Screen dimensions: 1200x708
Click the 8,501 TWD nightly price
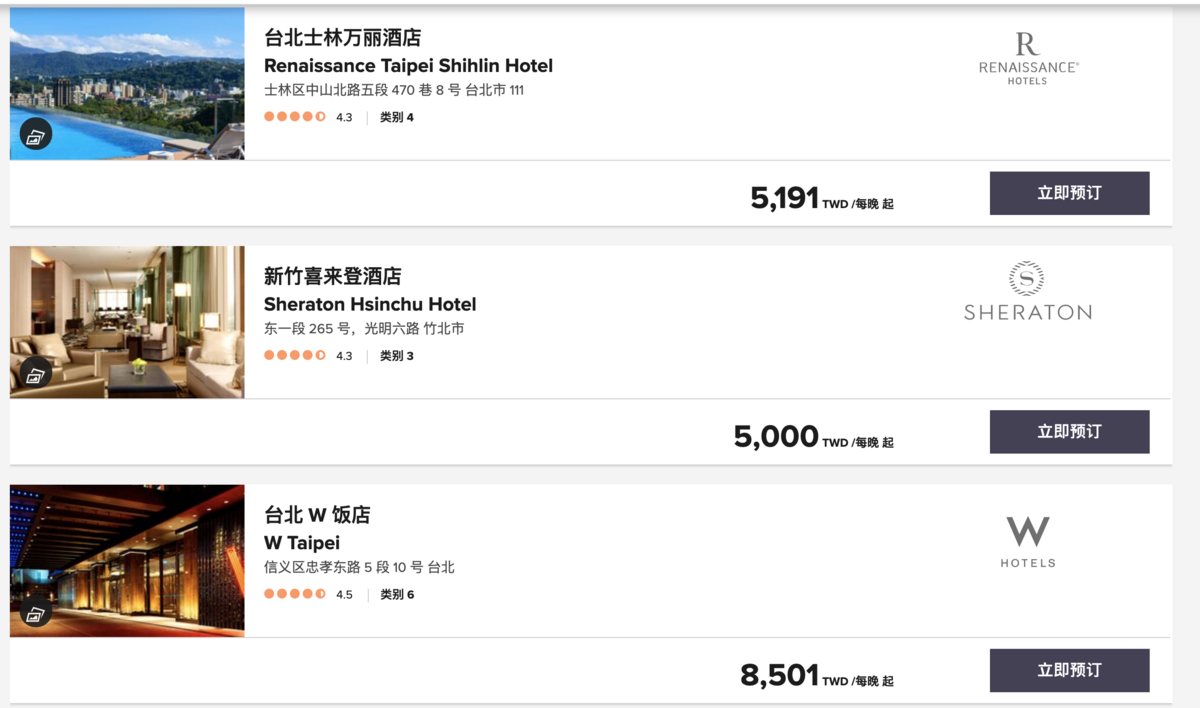click(817, 676)
